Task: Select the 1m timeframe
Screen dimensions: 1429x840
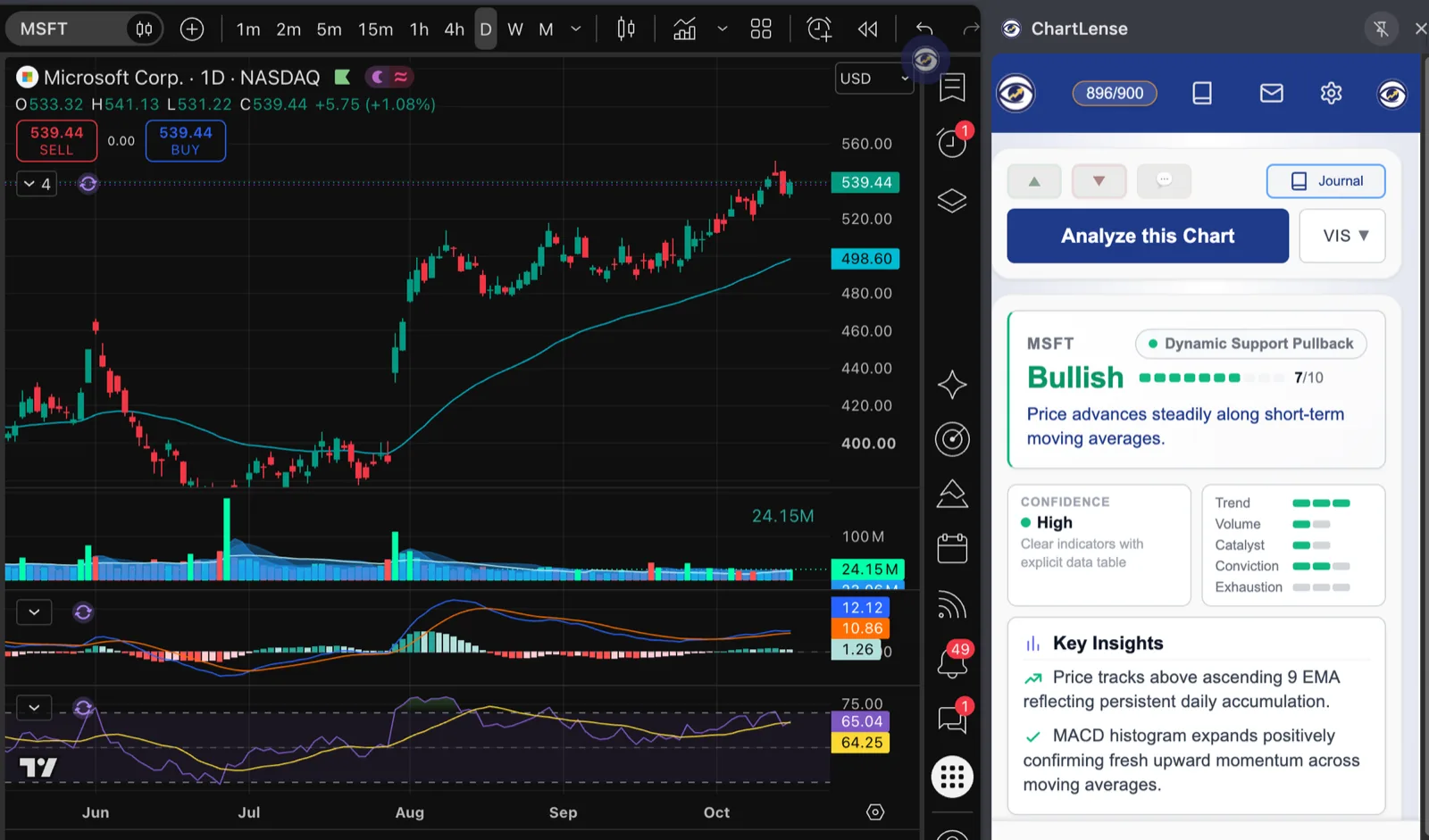Action: coord(248,29)
